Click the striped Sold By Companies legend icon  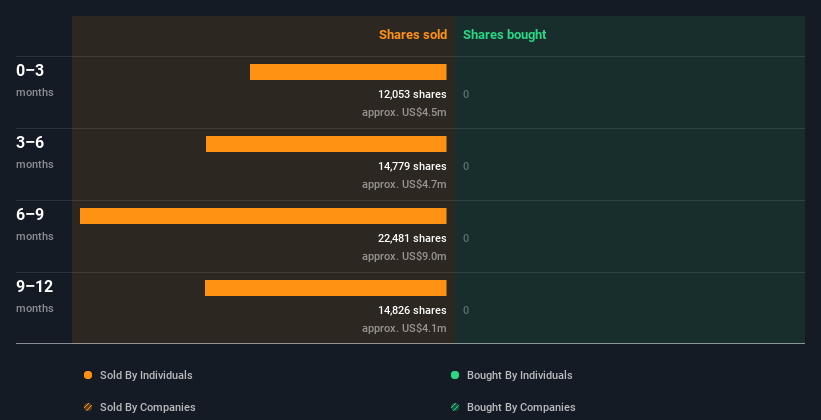point(88,407)
